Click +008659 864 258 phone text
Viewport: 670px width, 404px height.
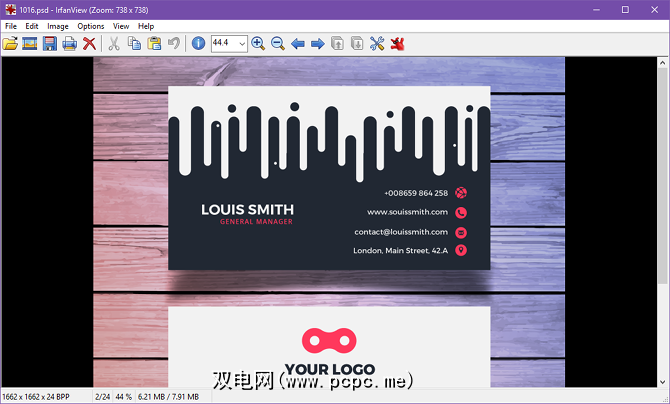(x=416, y=193)
